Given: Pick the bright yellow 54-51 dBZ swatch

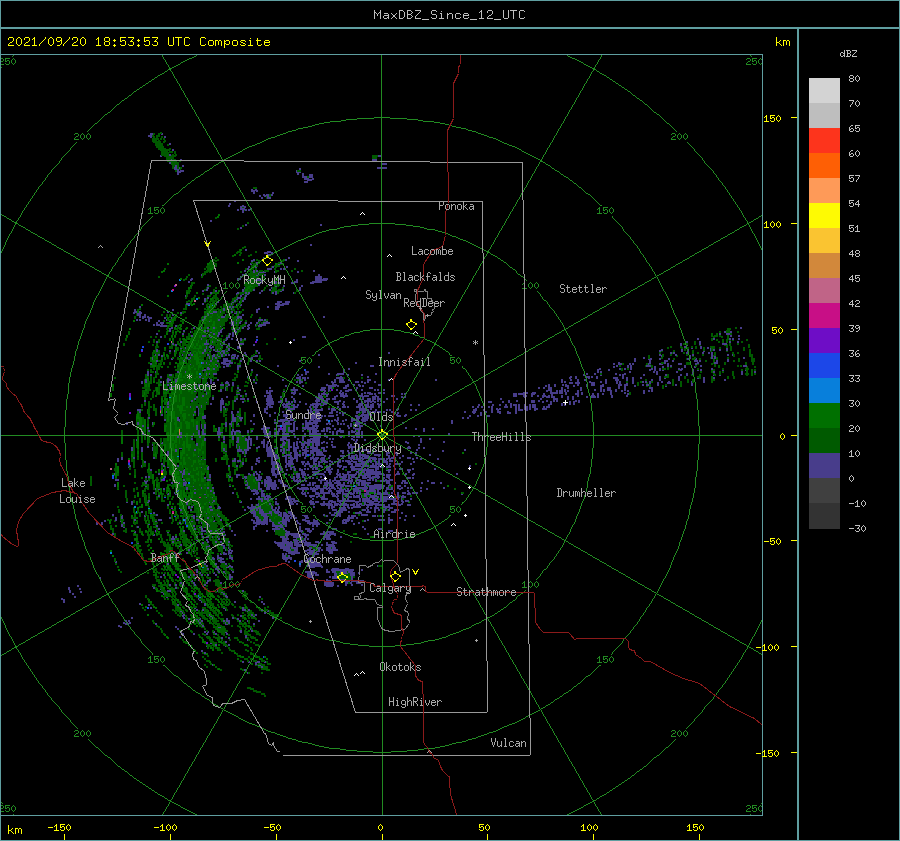Looking at the screenshot, I should [x=824, y=215].
